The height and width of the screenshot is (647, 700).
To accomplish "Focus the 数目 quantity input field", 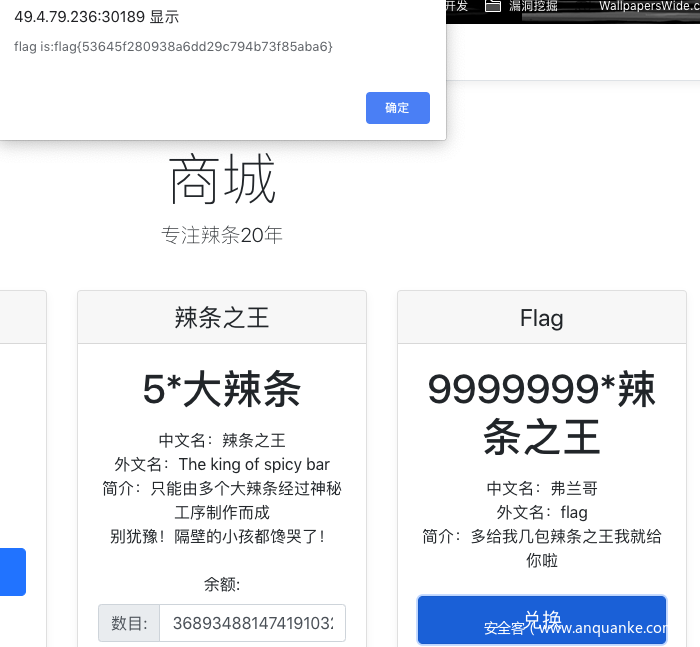I will pos(252,623).
